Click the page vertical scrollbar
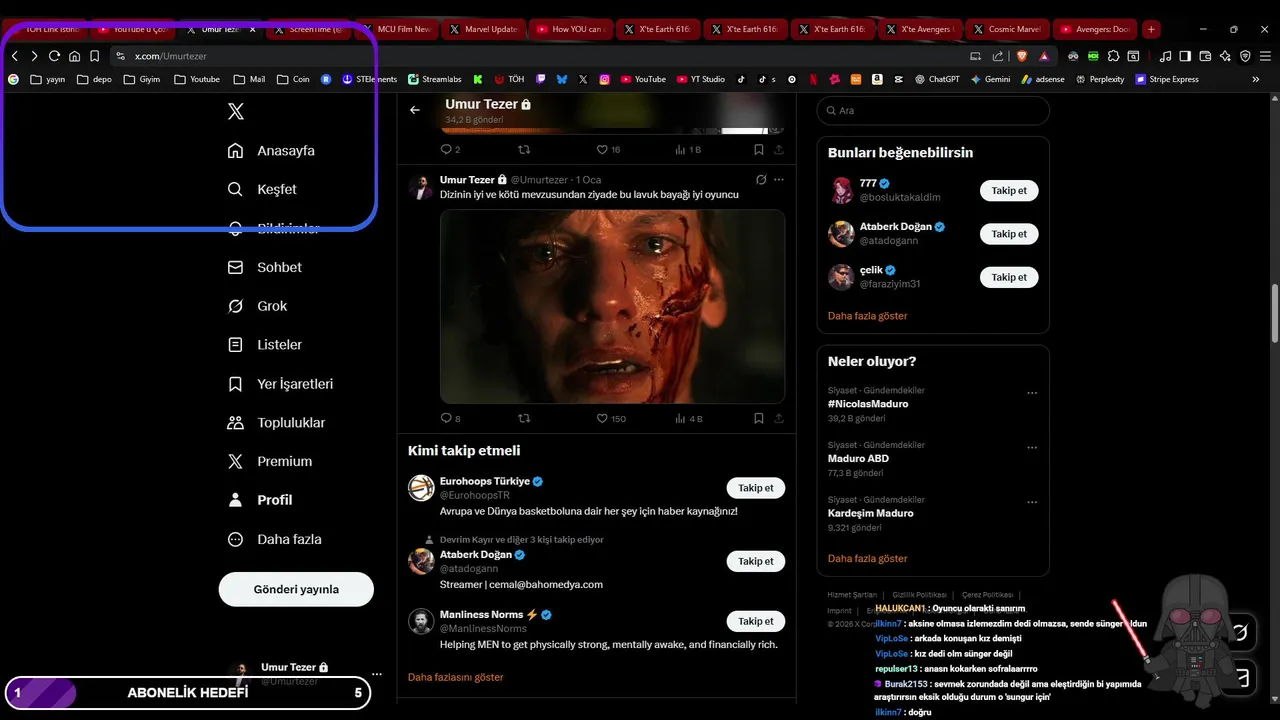The image size is (1280, 720). point(1274,313)
